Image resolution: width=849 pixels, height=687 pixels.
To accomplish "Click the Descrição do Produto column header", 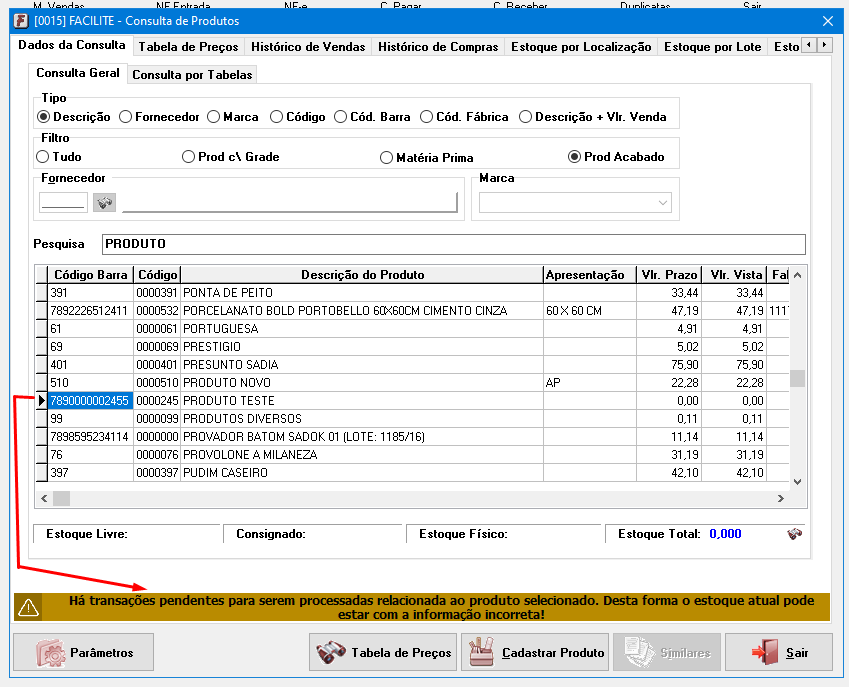I will pos(362,275).
